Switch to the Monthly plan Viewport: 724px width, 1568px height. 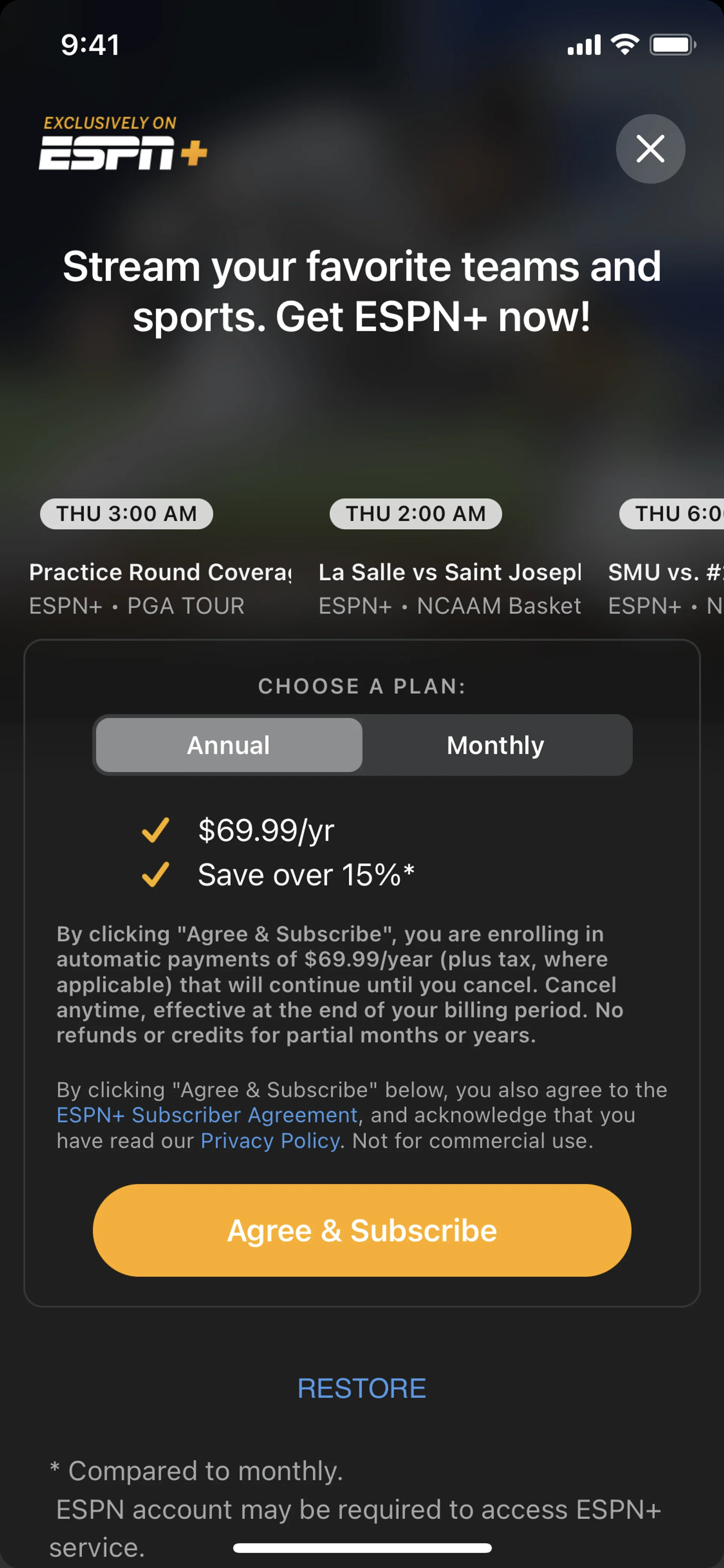(x=495, y=745)
